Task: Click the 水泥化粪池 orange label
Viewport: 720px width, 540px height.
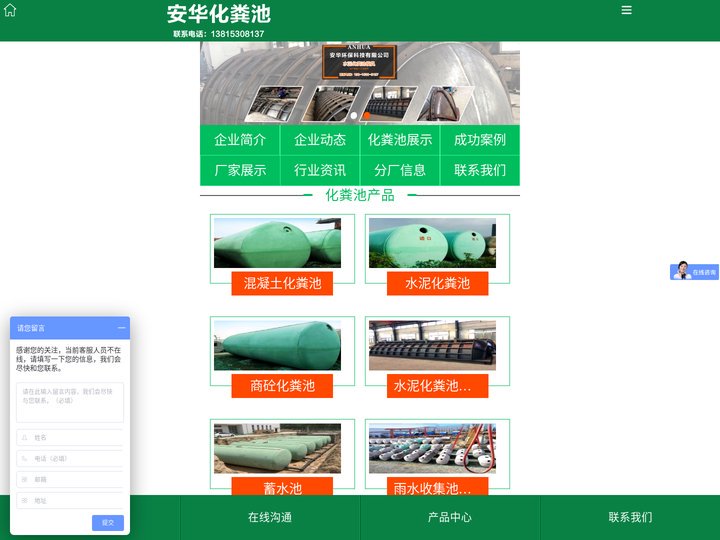Action: click(437, 283)
